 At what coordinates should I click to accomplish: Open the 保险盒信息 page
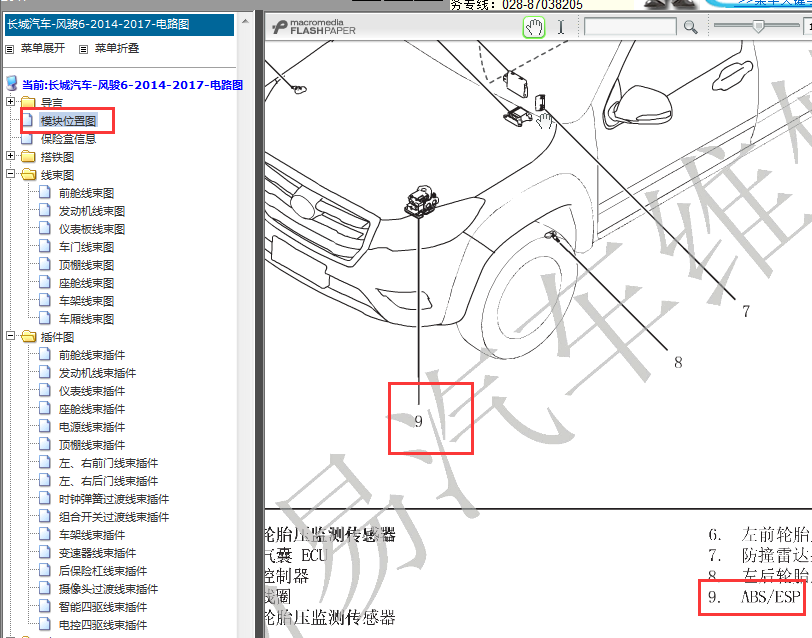coord(68,139)
